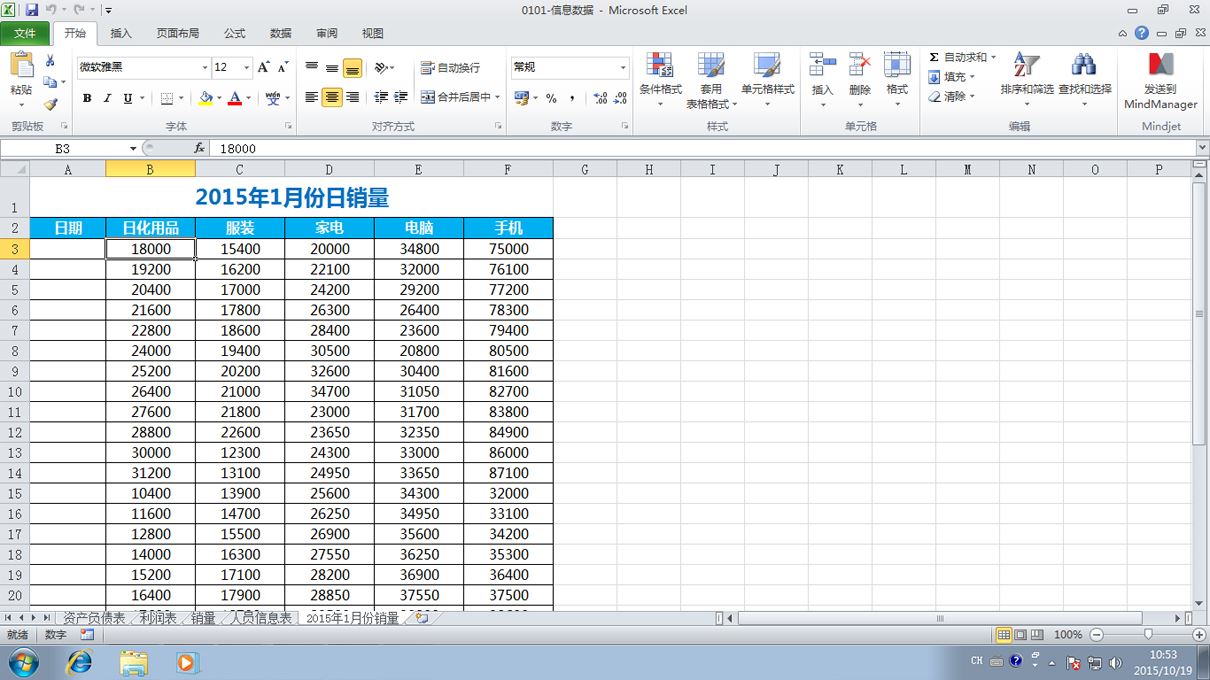Click the Cut scissors icon
Image resolution: width=1210 pixels, height=680 pixels.
(50, 61)
